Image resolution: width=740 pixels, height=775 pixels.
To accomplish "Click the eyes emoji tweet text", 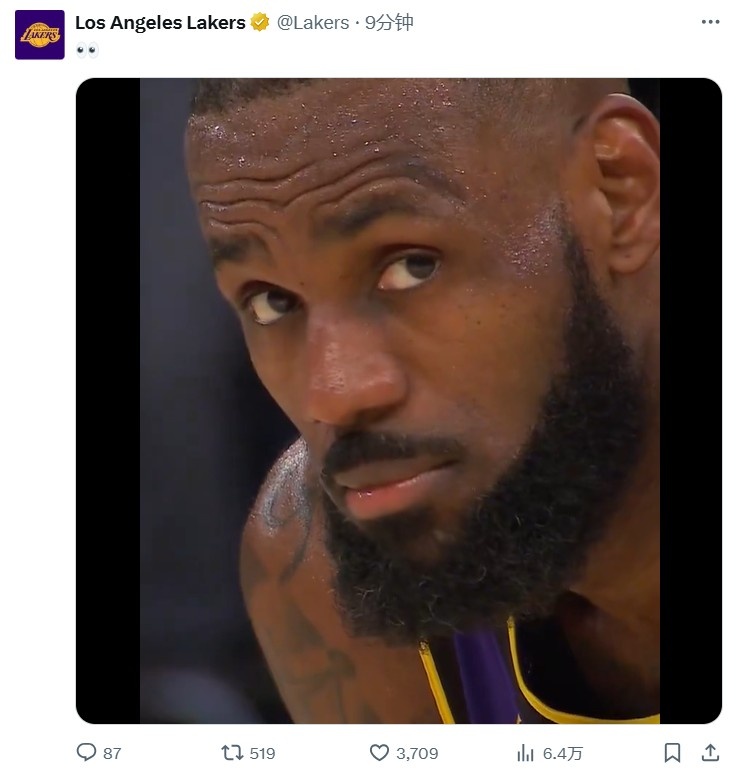I will (87, 50).
